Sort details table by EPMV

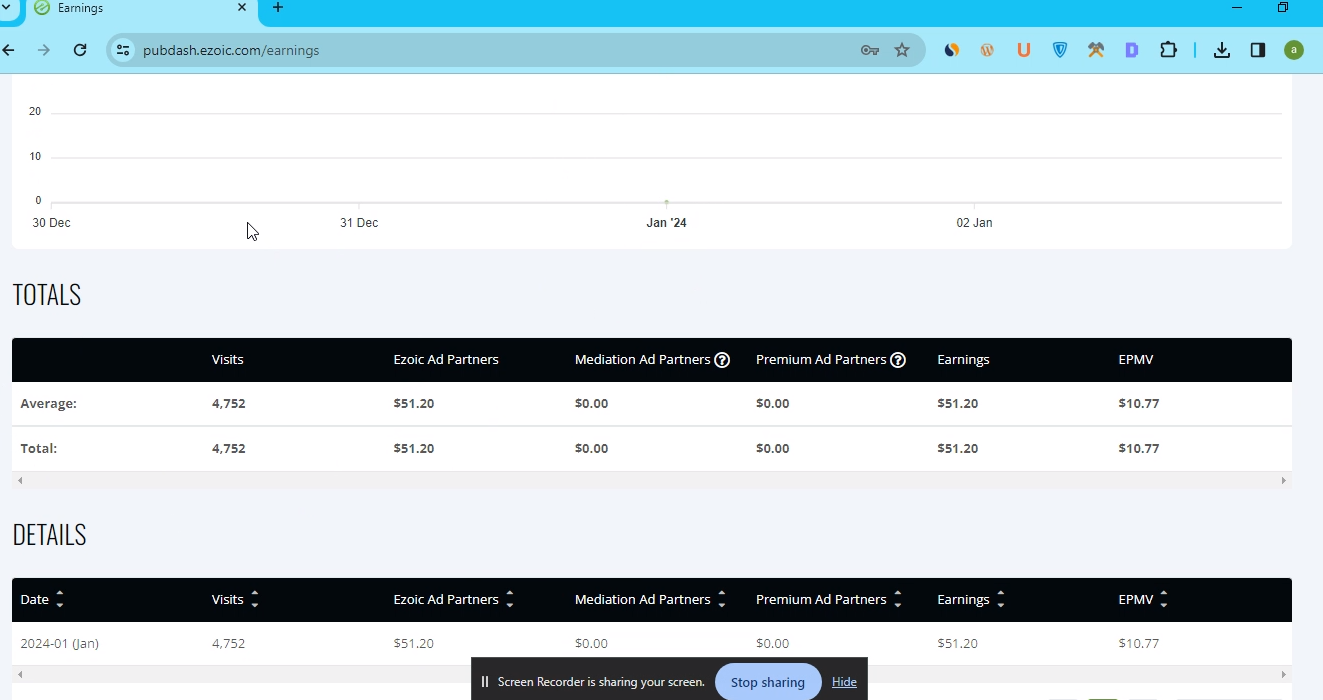pyautogui.click(x=1164, y=600)
